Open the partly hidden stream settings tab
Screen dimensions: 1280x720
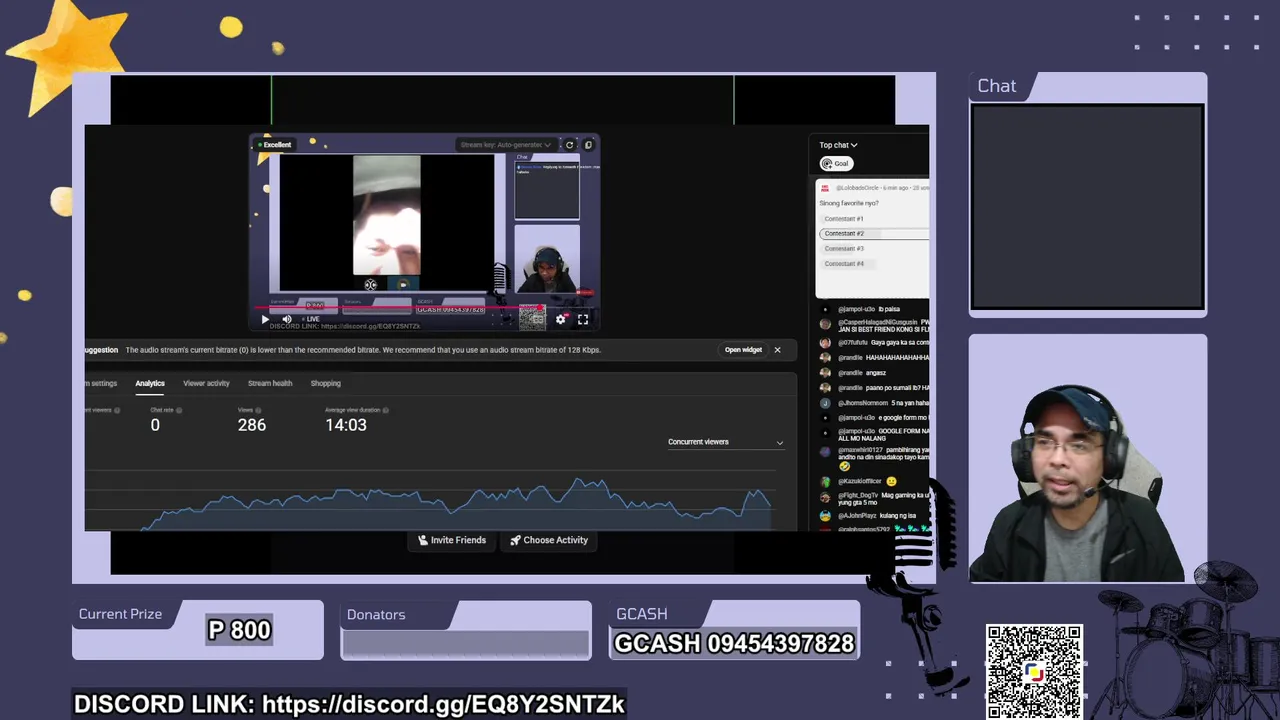pyautogui.click(x=101, y=383)
